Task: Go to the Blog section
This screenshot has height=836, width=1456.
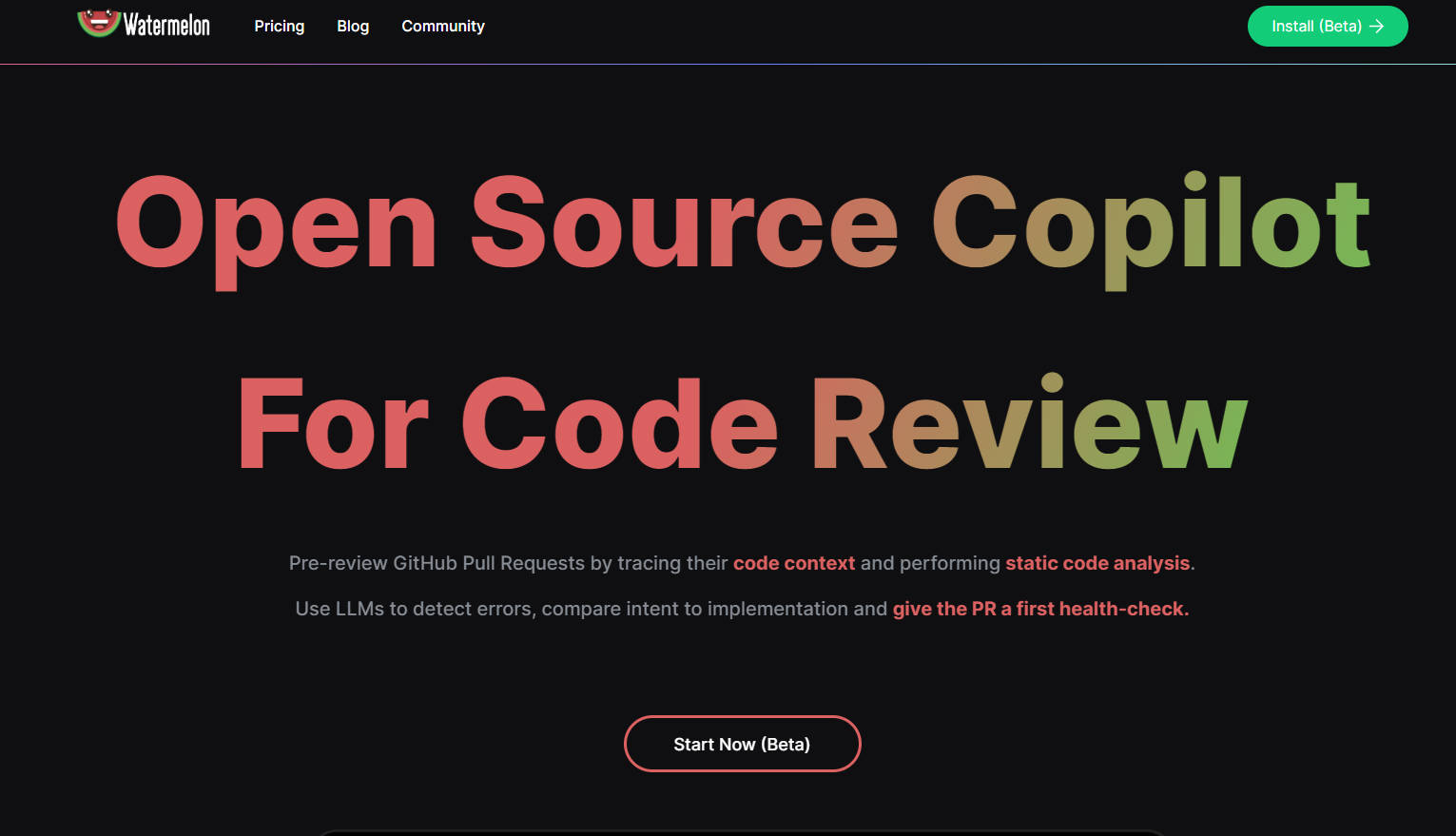Action: coord(353,27)
